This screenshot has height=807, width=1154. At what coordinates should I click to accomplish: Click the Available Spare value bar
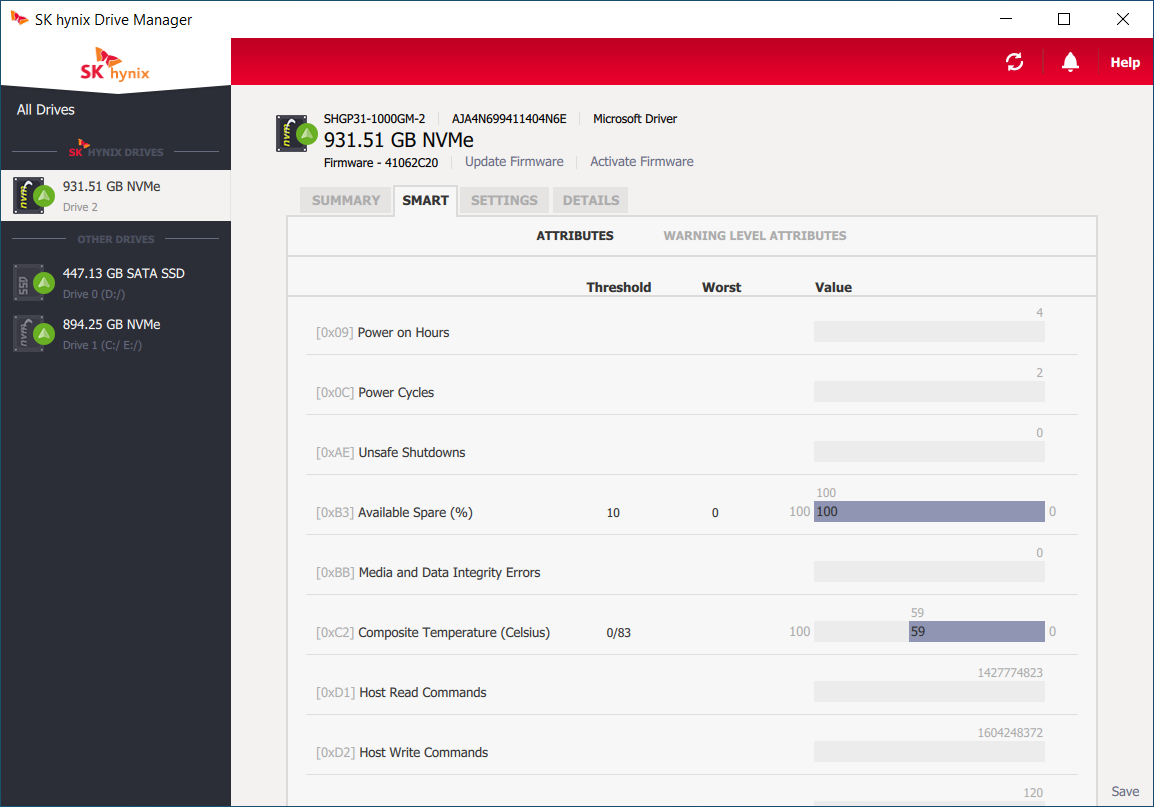tap(929, 511)
